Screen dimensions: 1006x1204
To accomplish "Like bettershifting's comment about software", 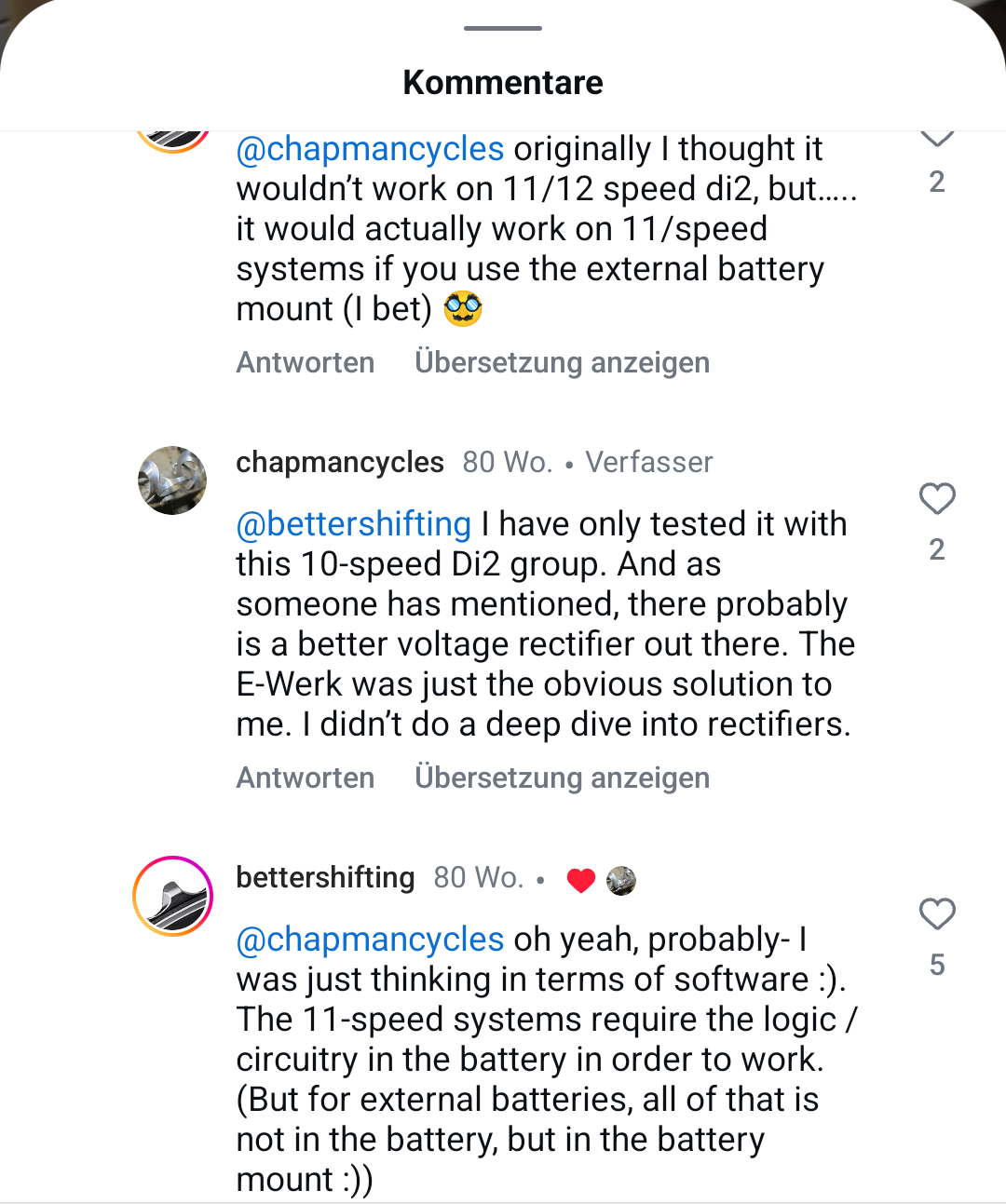I will (x=937, y=914).
